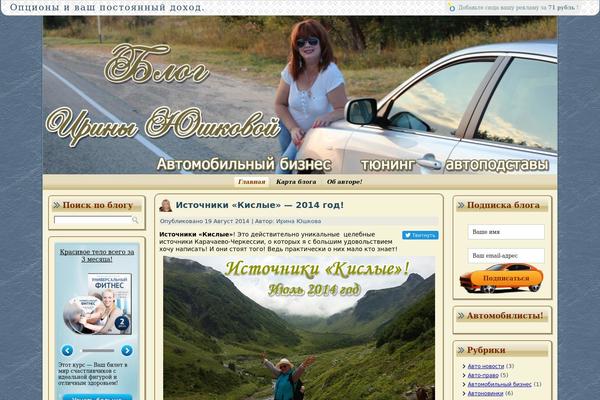Click the Блог Ирины Юшковой header banner
The width and height of the screenshot is (600, 400).
click(x=300, y=95)
